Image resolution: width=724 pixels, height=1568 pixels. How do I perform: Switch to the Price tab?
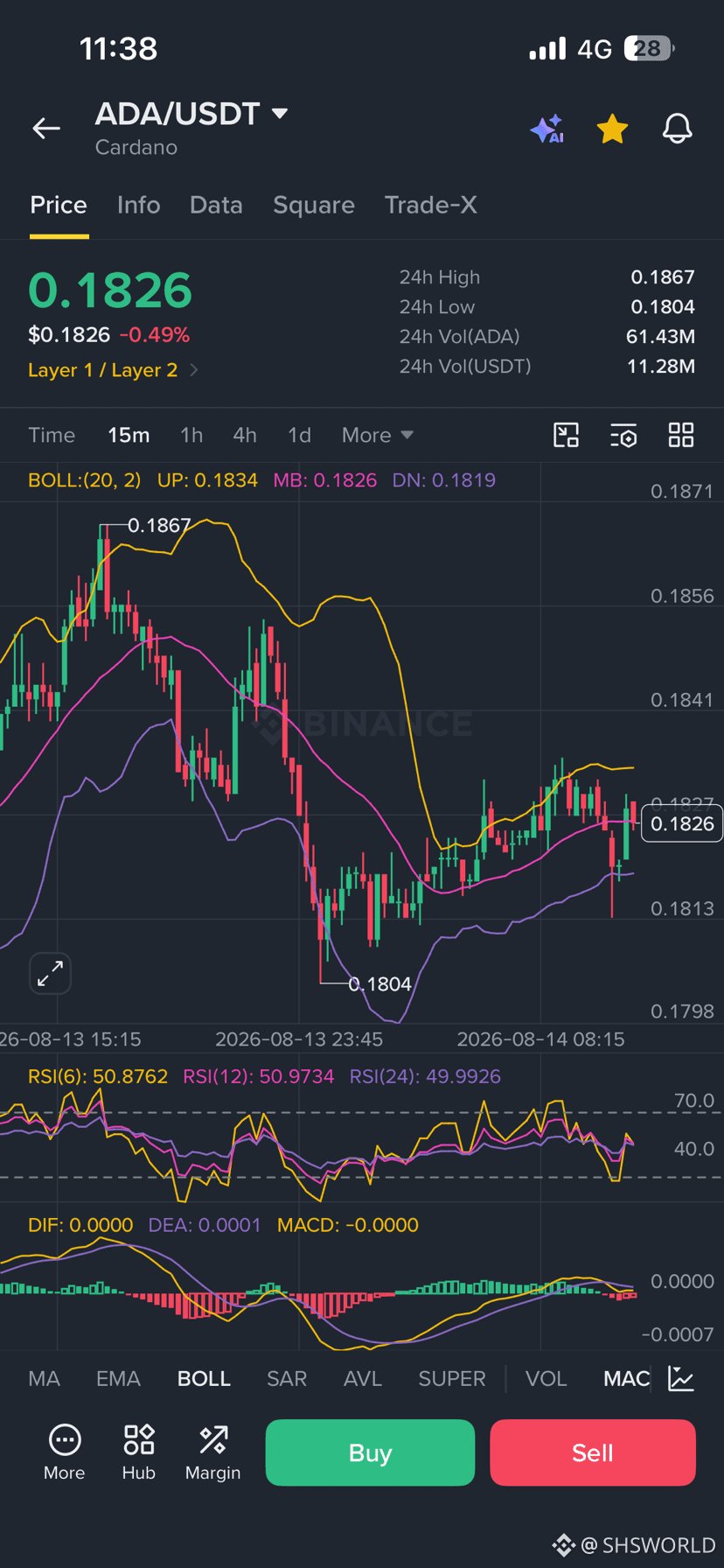click(59, 205)
